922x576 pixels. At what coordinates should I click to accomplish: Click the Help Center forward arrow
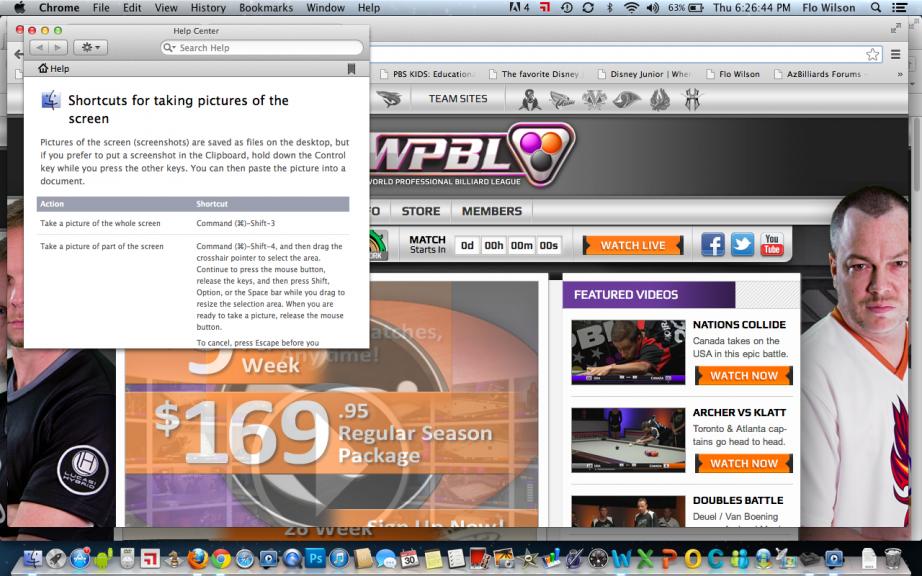(58, 48)
